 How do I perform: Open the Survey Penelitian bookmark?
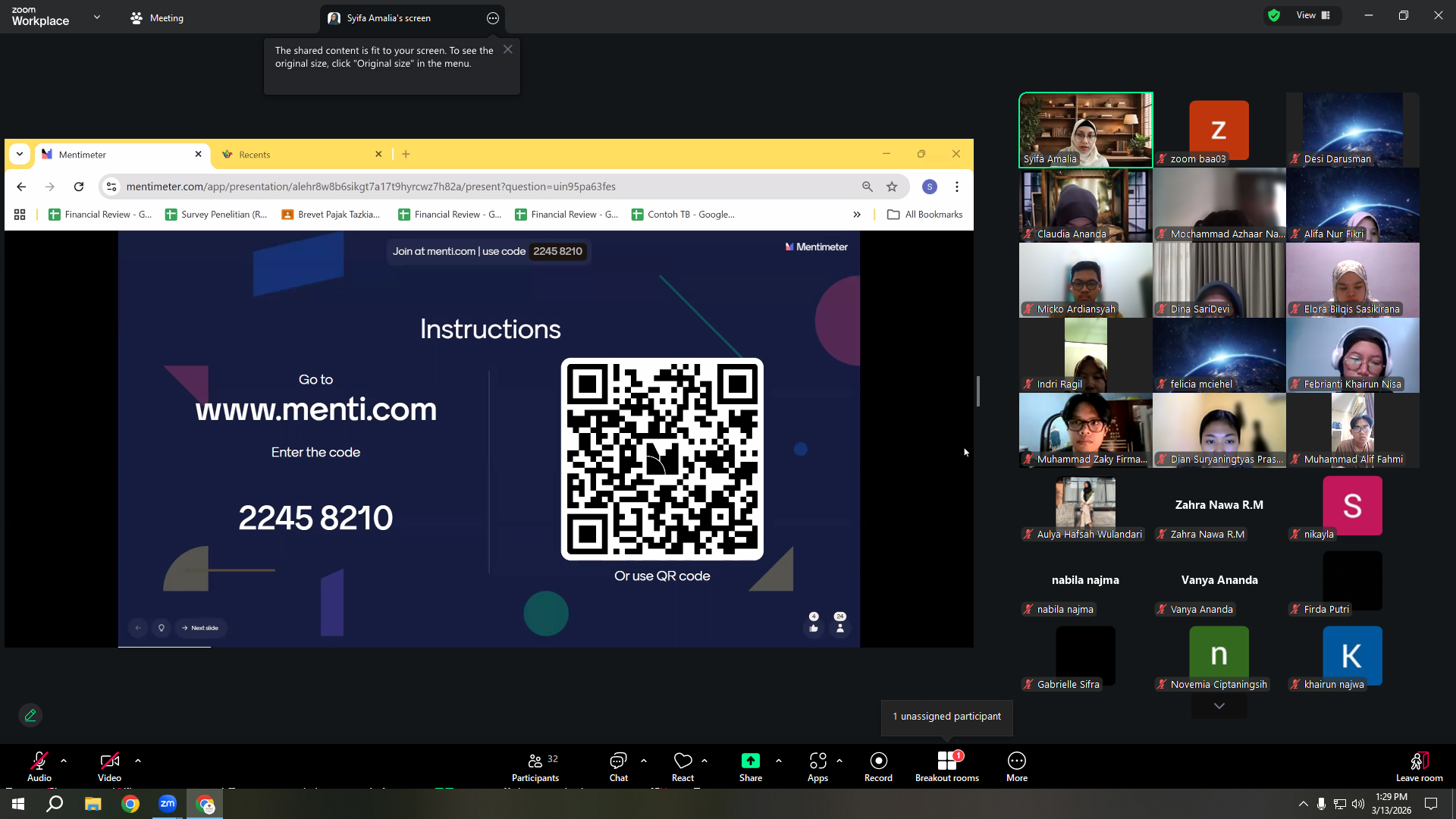coord(216,215)
